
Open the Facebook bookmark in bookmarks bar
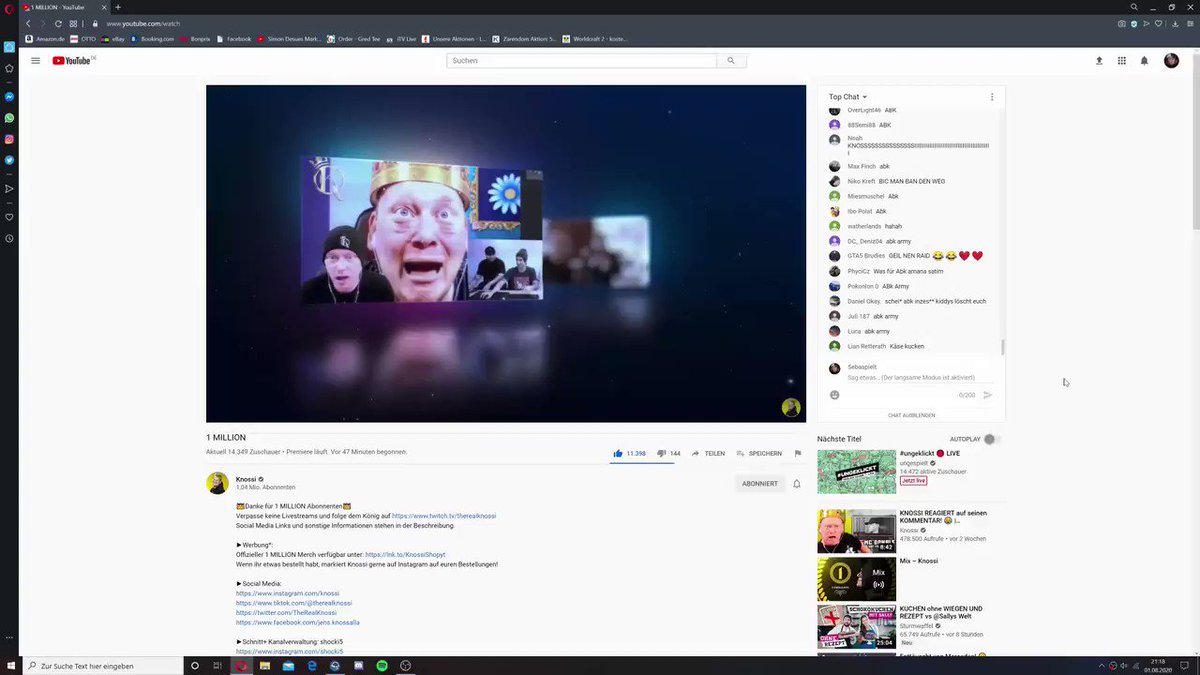pos(234,39)
